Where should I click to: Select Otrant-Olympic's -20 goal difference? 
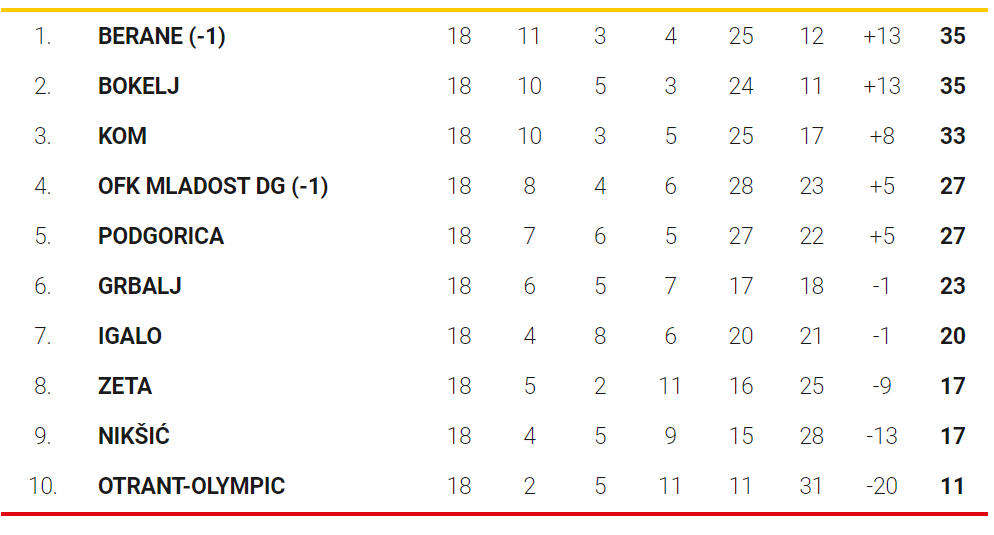881,486
